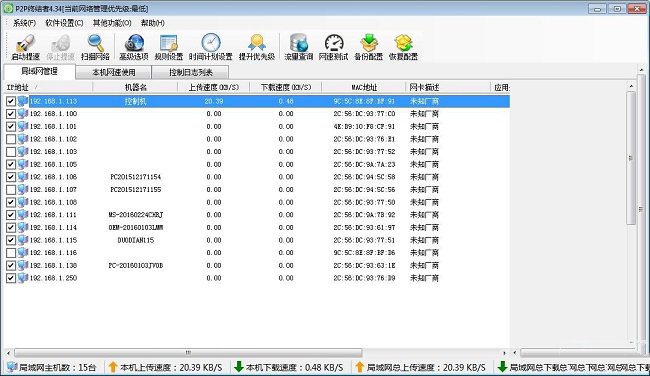The width and height of the screenshot is (650, 376).
Task: Click computer icon for 192.168.1.105
Action: 23,164
